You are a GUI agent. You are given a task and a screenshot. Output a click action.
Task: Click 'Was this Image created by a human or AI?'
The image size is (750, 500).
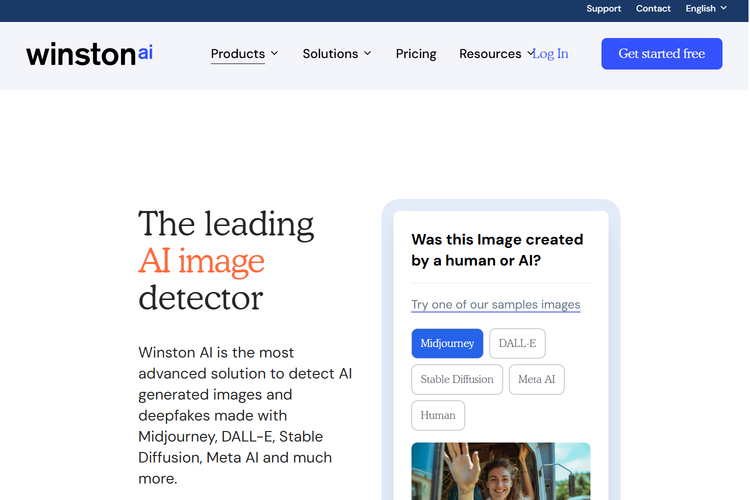(497, 250)
